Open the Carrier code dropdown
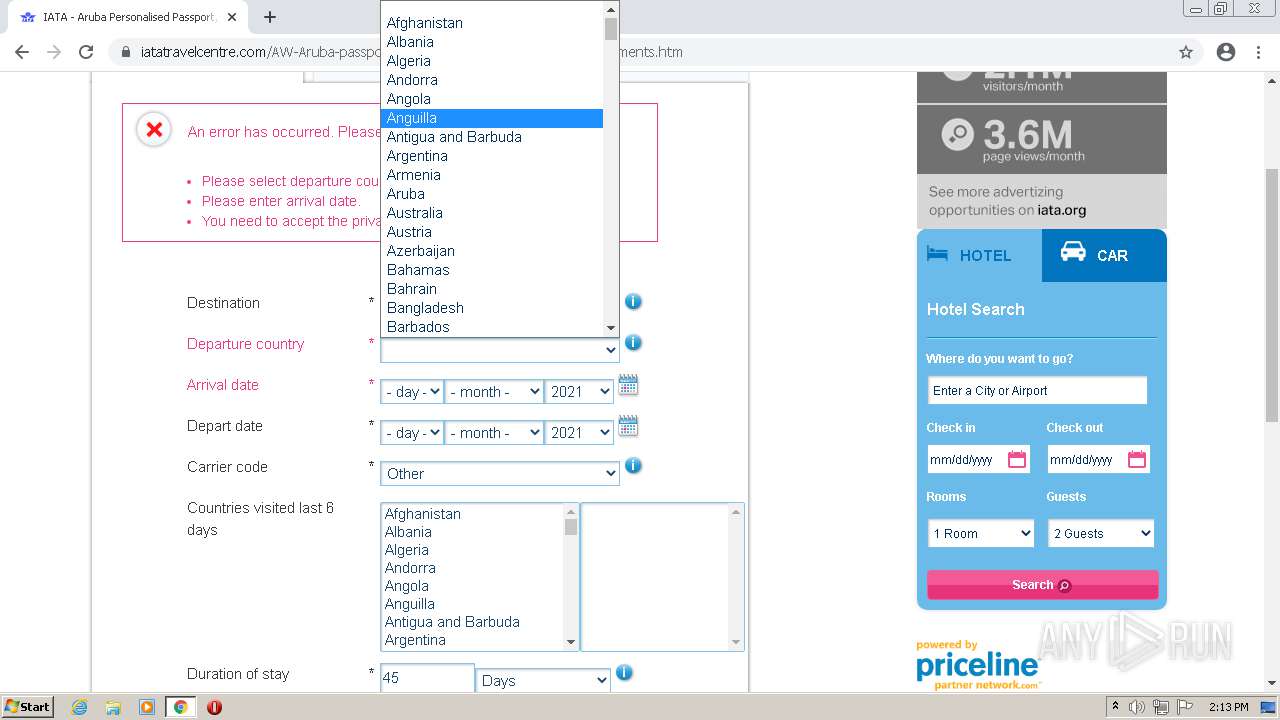Viewport: 1280px width, 720px height. [x=500, y=474]
